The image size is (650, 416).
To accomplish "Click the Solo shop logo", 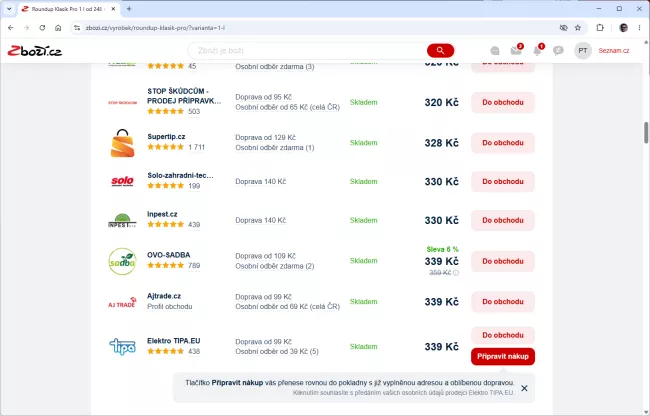I will 122,181.
